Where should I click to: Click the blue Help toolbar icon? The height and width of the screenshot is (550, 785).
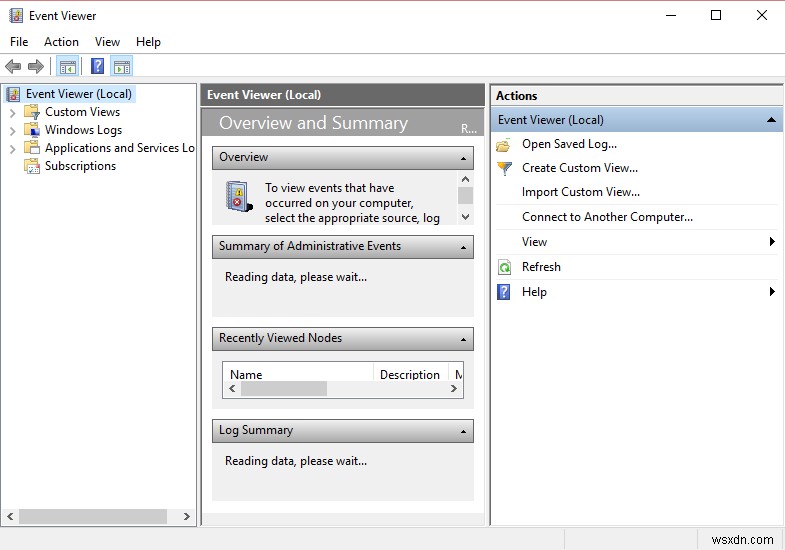97,66
